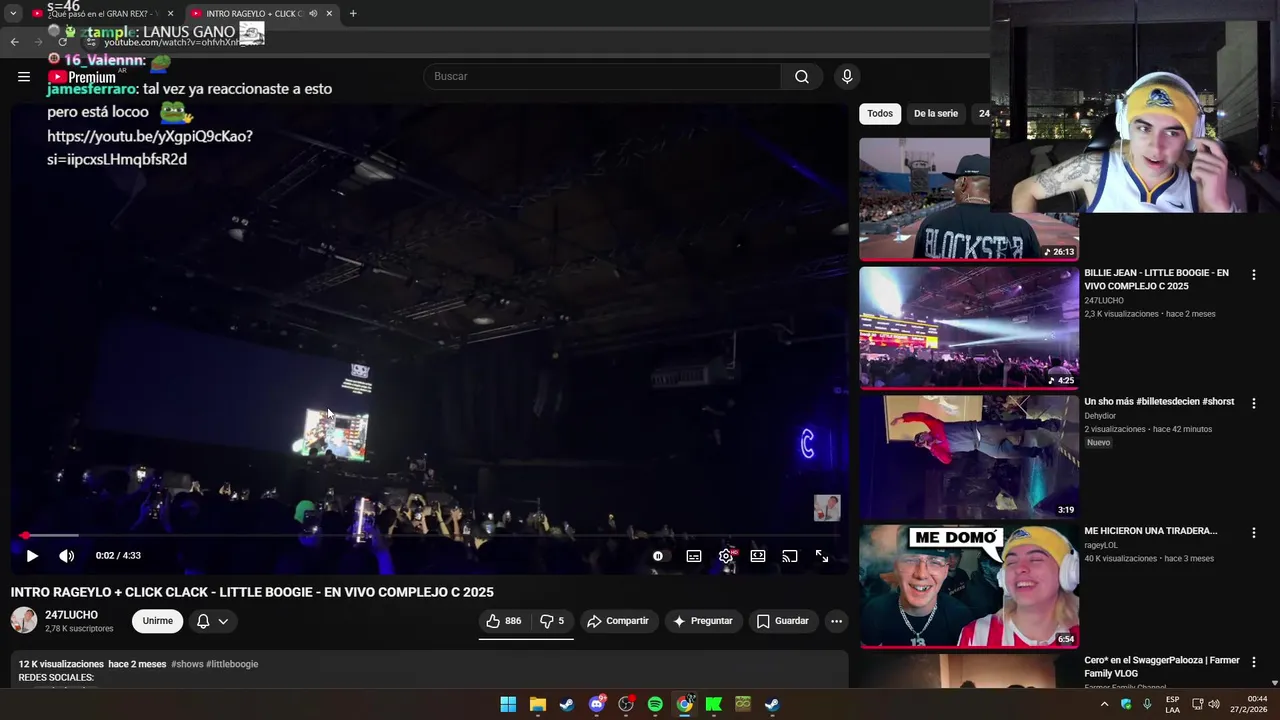Viewport: 1280px width, 720px height.
Task: Play the video
Action: [x=32, y=556]
